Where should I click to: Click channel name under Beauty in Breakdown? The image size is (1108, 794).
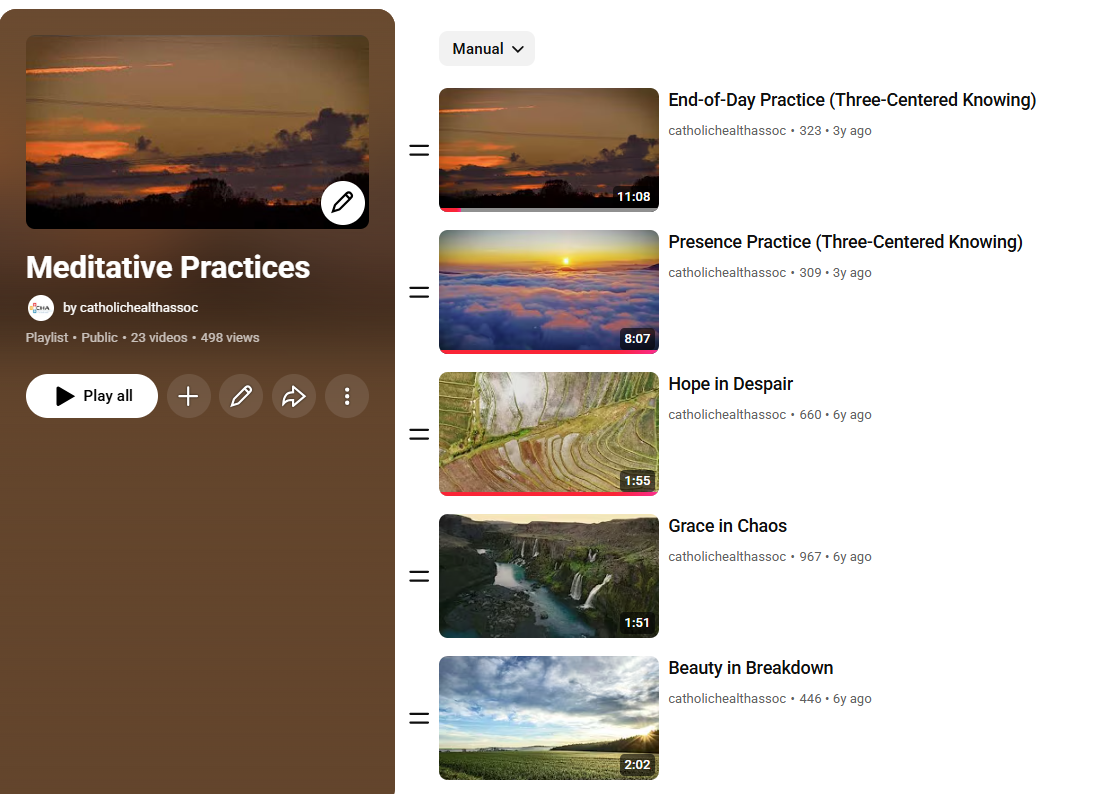point(727,699)
